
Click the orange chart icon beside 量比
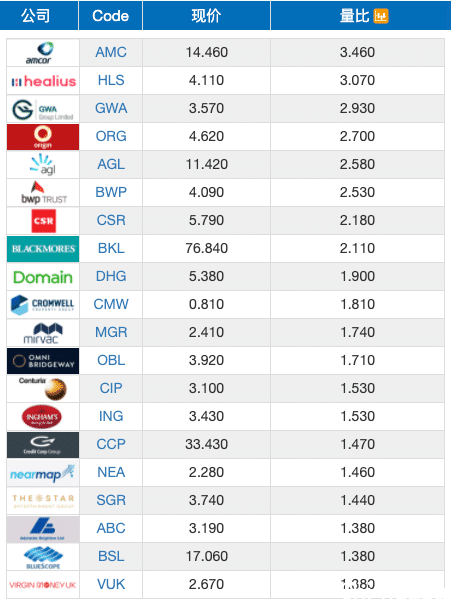381,16
